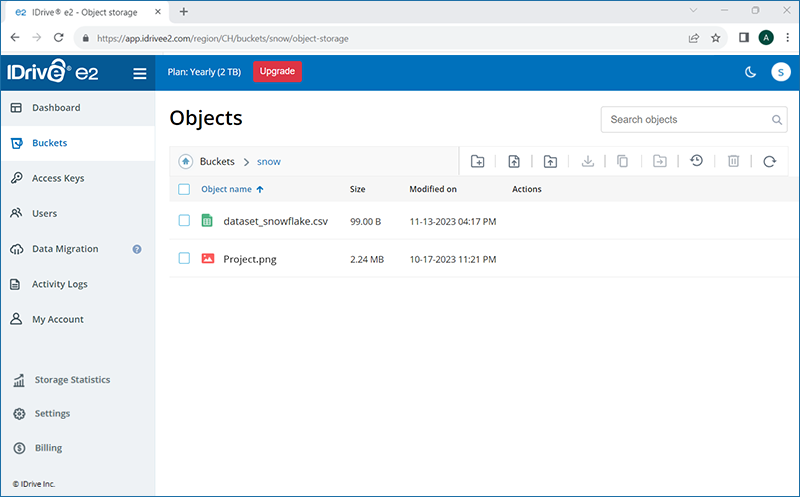Refresh the objects list
800x497 pixels.
coord(769,161)
